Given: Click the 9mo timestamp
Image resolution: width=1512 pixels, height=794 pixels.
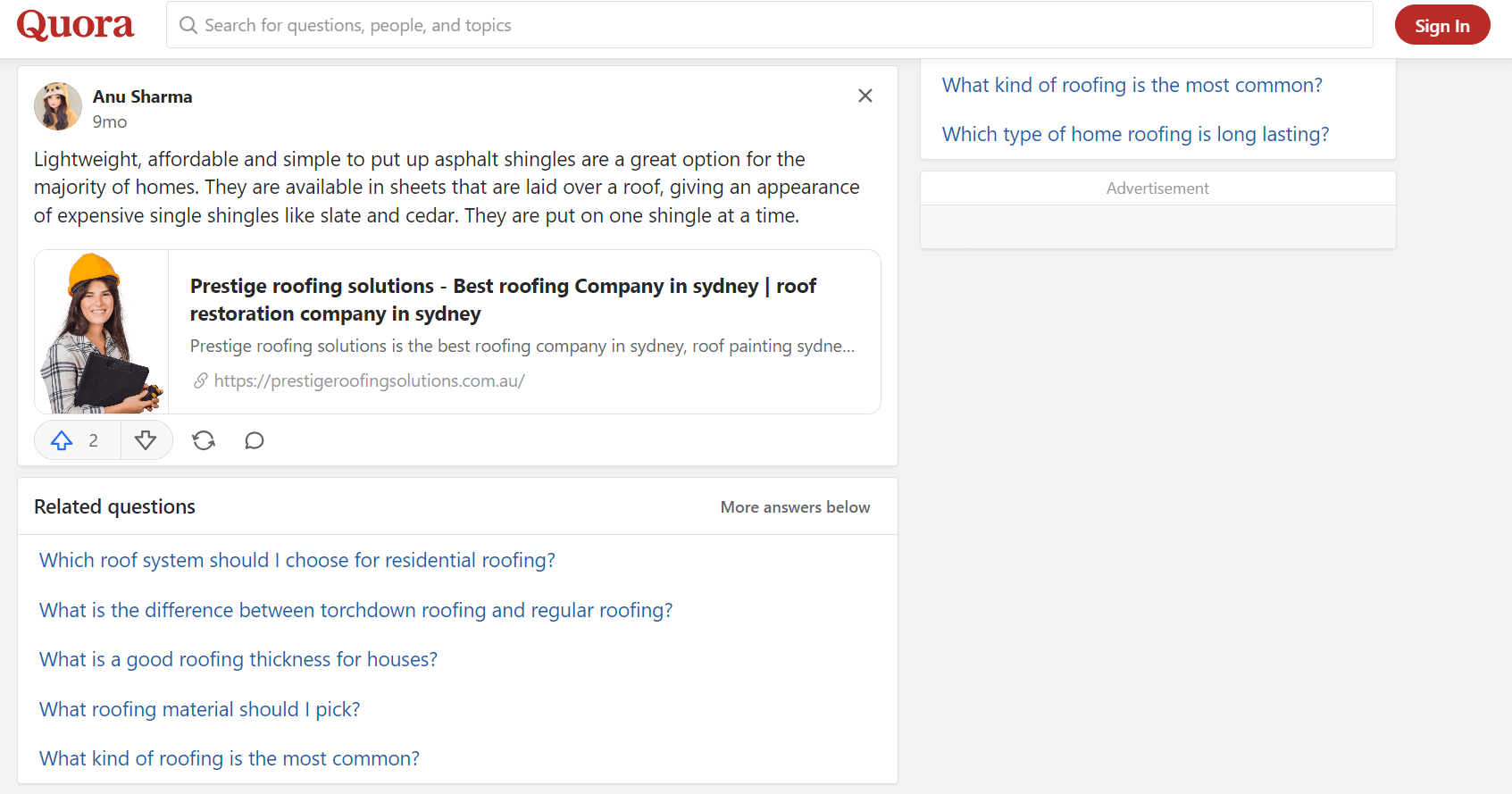Looking at the screenshot, I should point(110,121).
